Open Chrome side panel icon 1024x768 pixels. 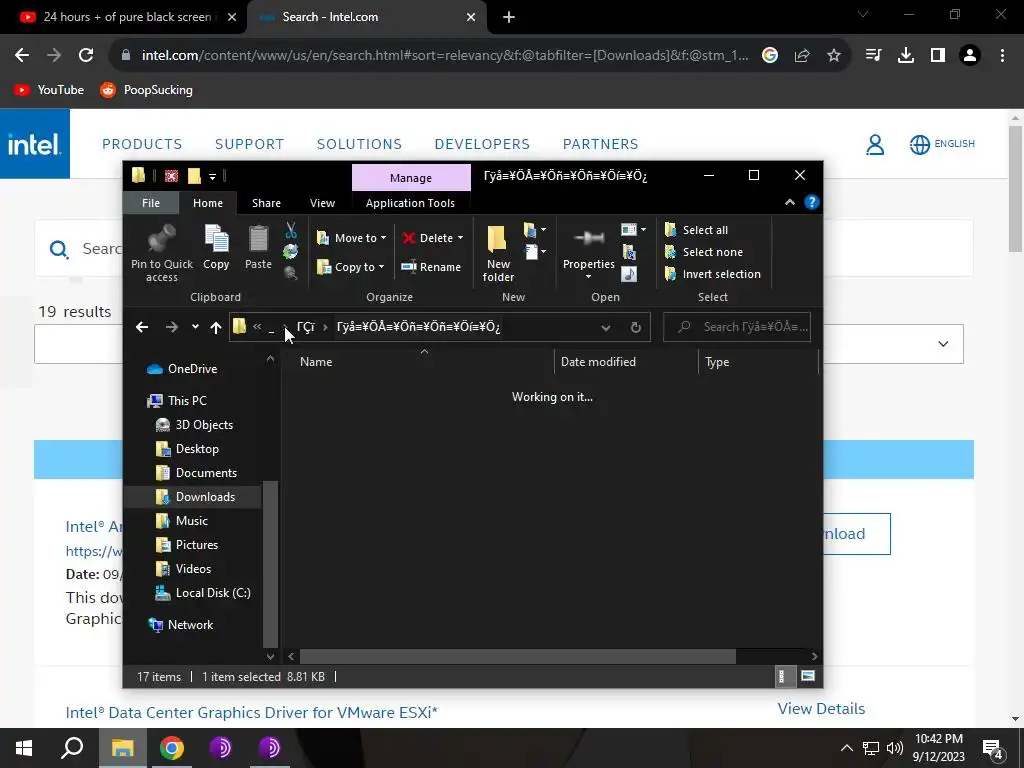coord(937,56)
